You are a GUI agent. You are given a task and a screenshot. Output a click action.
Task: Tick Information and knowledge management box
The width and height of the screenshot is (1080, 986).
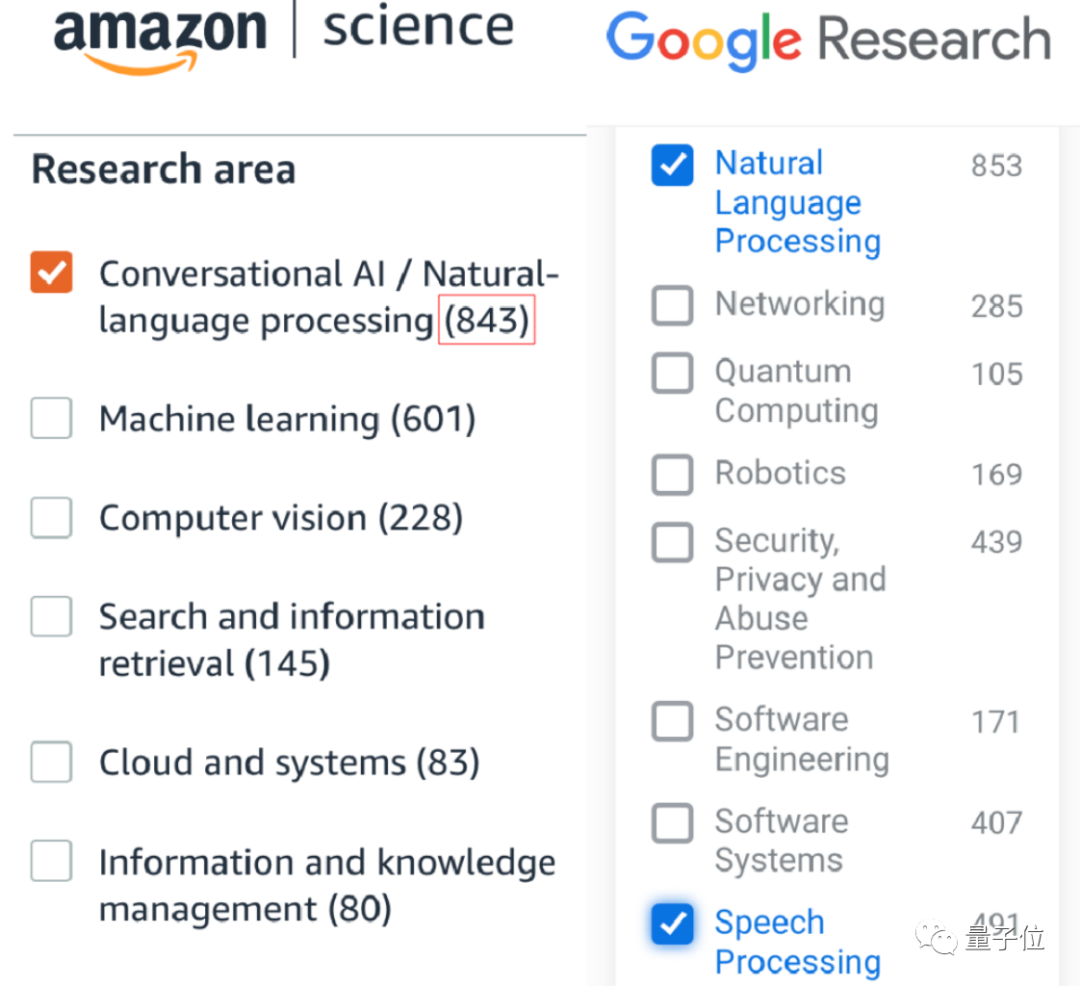52,861
